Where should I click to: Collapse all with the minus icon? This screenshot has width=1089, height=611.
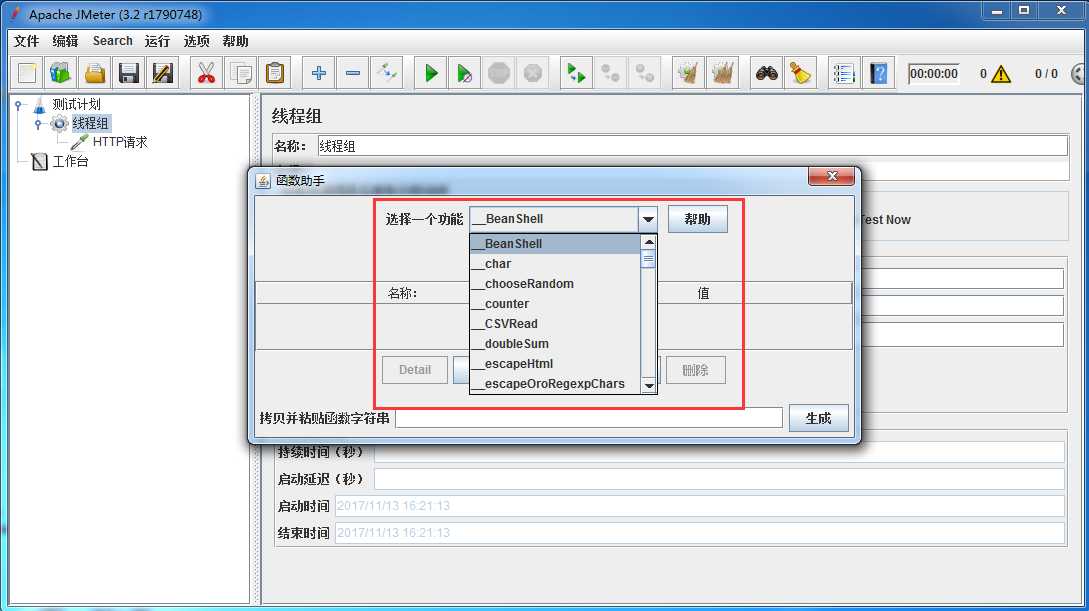(353, 73)
